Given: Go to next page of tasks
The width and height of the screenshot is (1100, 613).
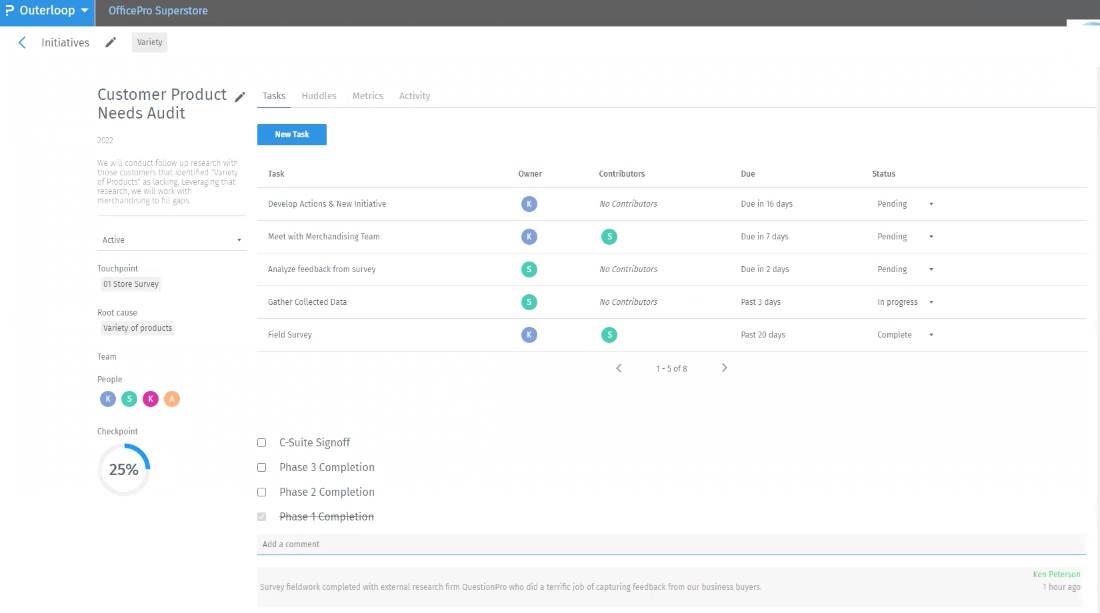Looking at the screenshot, I should click(x=724, y=368).
